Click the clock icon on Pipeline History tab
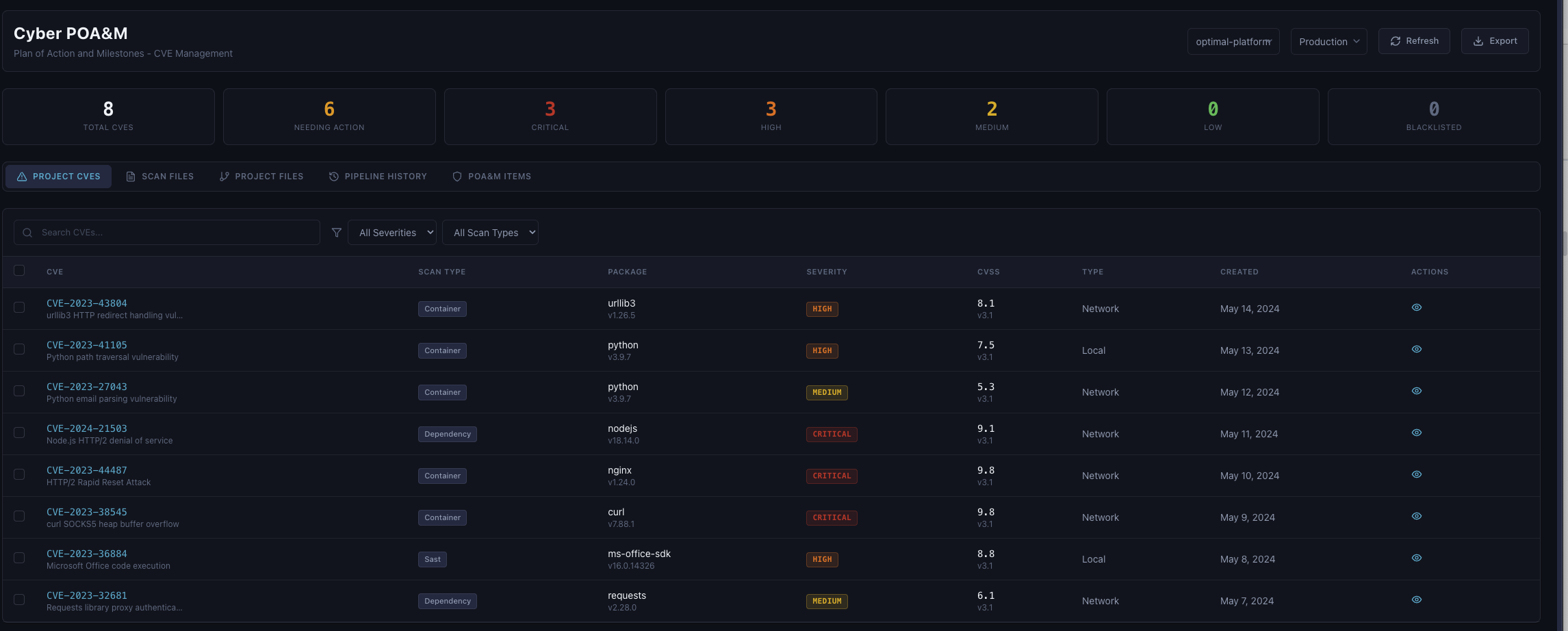 (333, 176)
